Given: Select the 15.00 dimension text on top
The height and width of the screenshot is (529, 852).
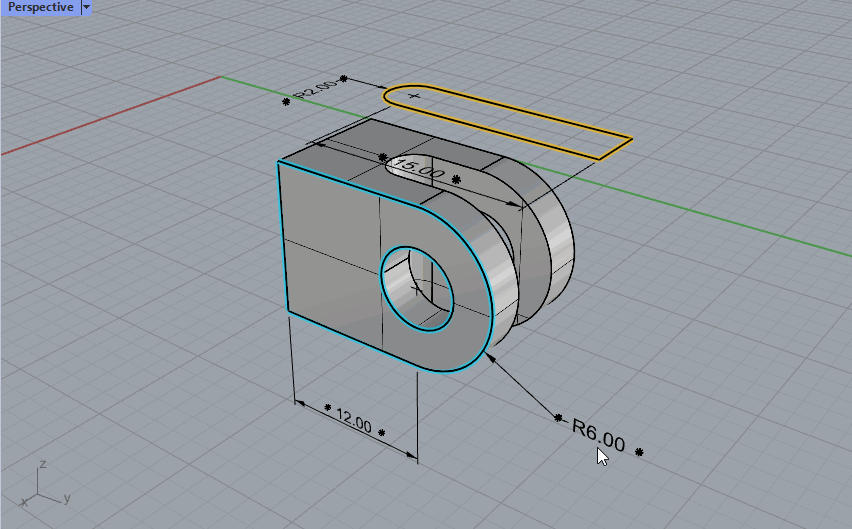Looking at the screenshot, I should pyautogui.click(x=418, y=171).
